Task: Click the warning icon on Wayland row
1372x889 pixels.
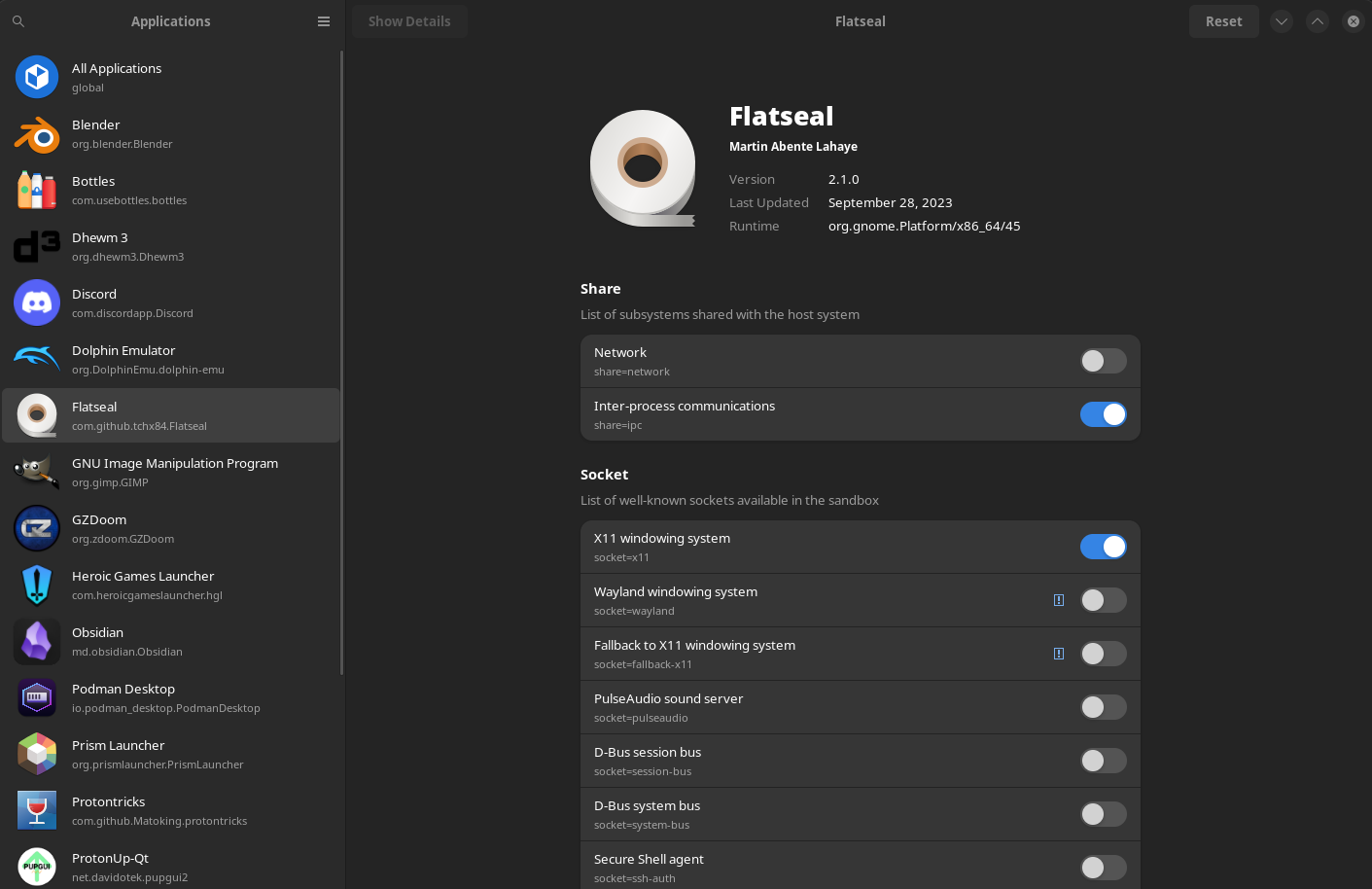Action: point(1059,600)
